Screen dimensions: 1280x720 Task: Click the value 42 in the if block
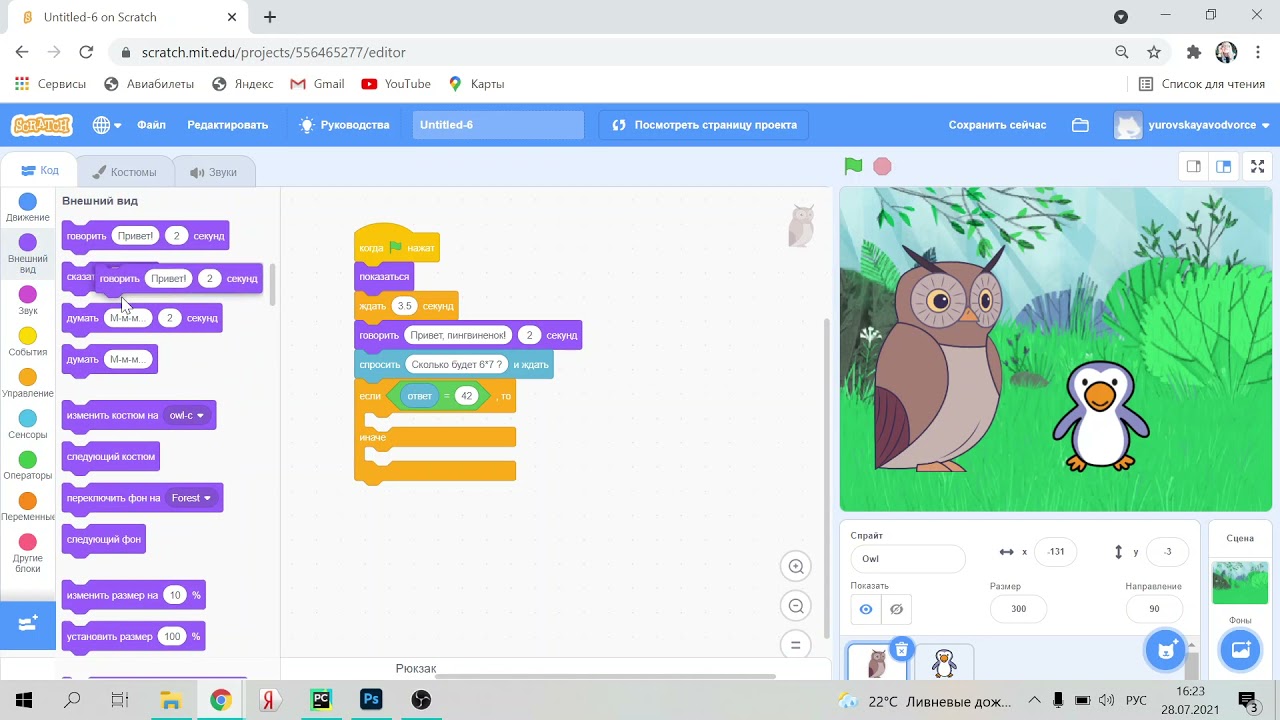466,396
